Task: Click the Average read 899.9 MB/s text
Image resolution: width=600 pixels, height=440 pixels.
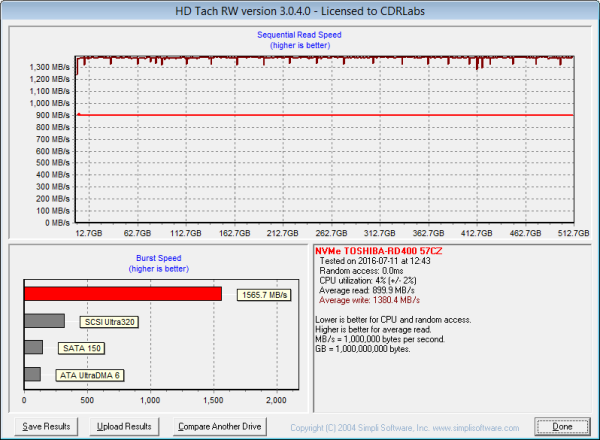Action: (364, 290)
